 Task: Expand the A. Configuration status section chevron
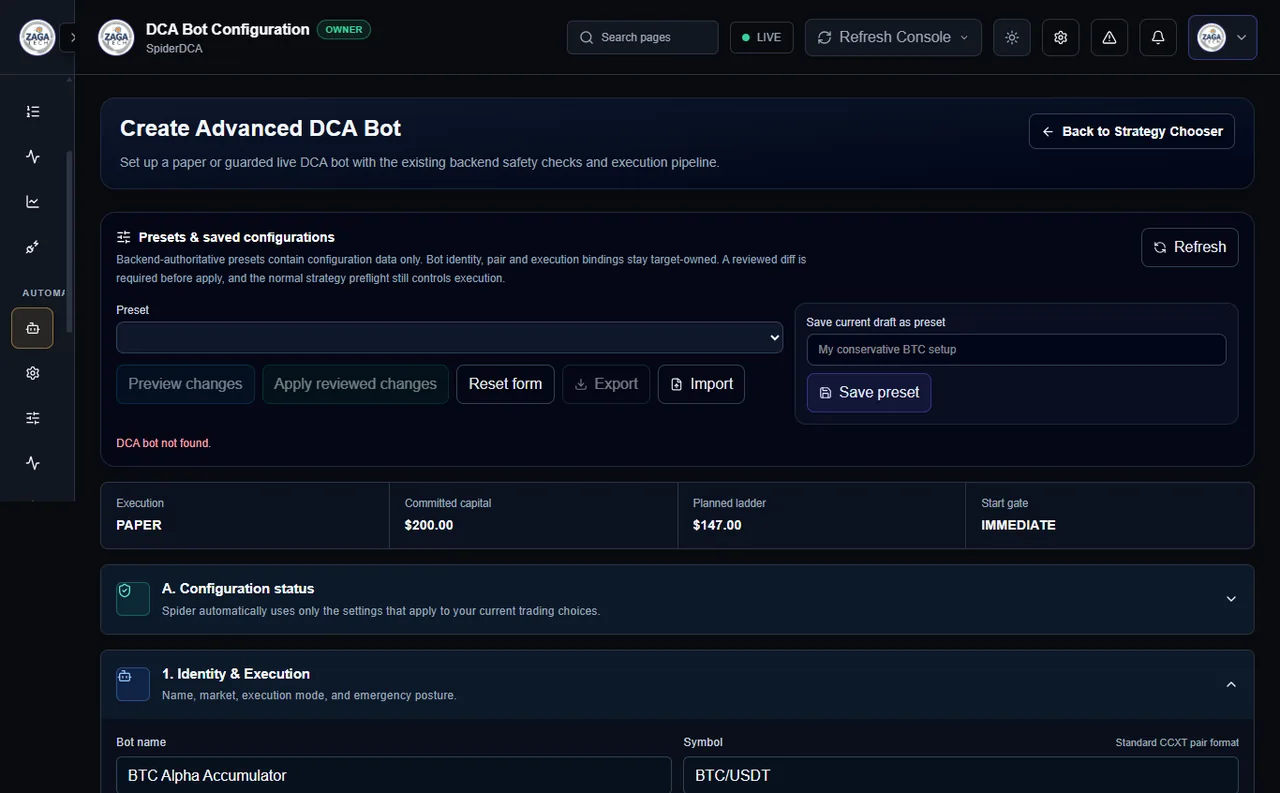click(1231, 599)
